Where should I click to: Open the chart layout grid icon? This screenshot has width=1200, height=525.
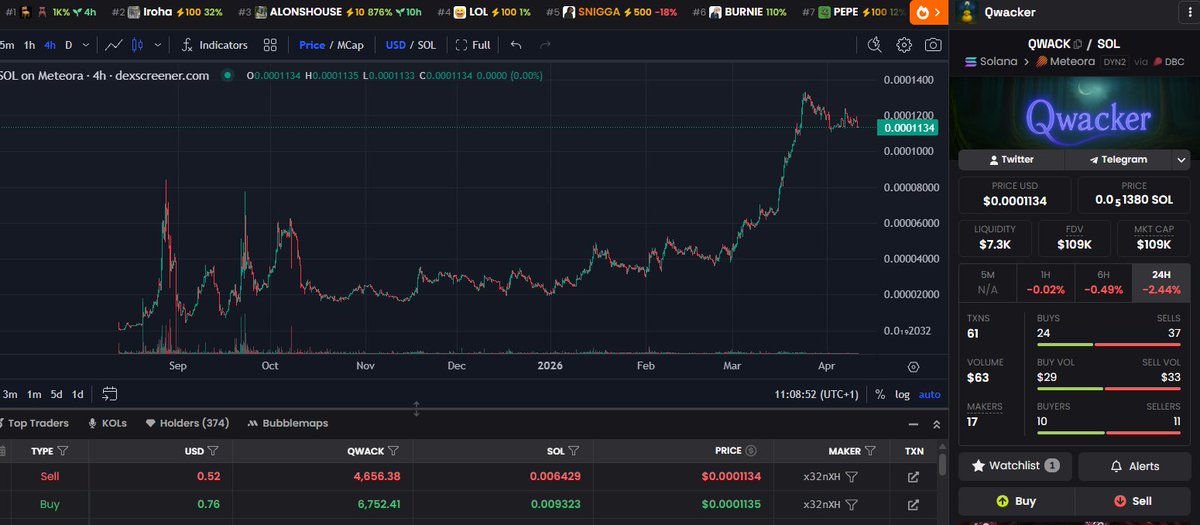(x=270, y=45)
